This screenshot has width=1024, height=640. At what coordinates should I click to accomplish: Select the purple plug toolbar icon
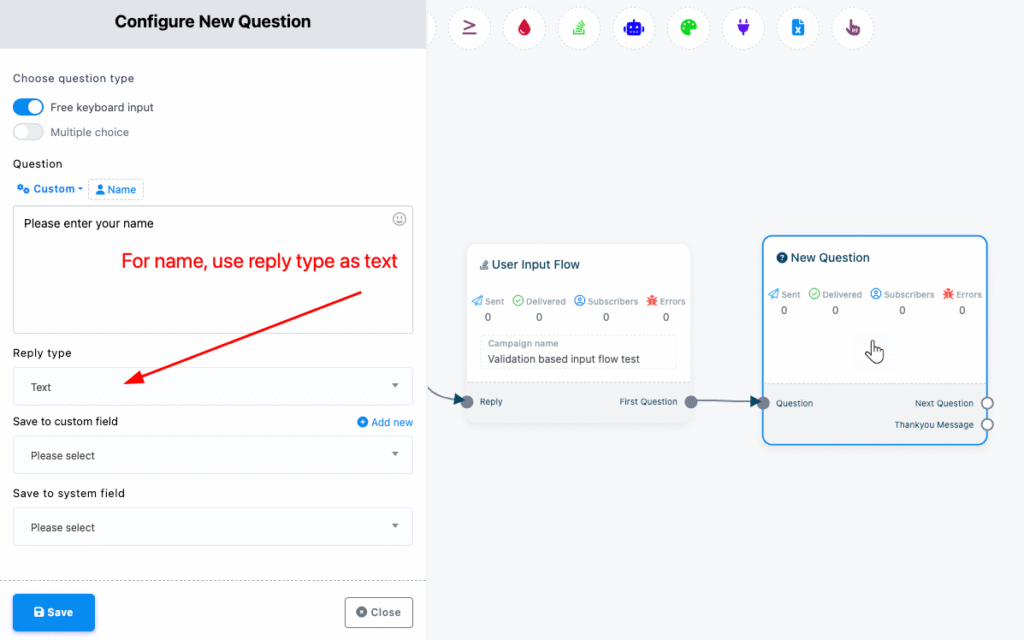click(x=743, y=28)
